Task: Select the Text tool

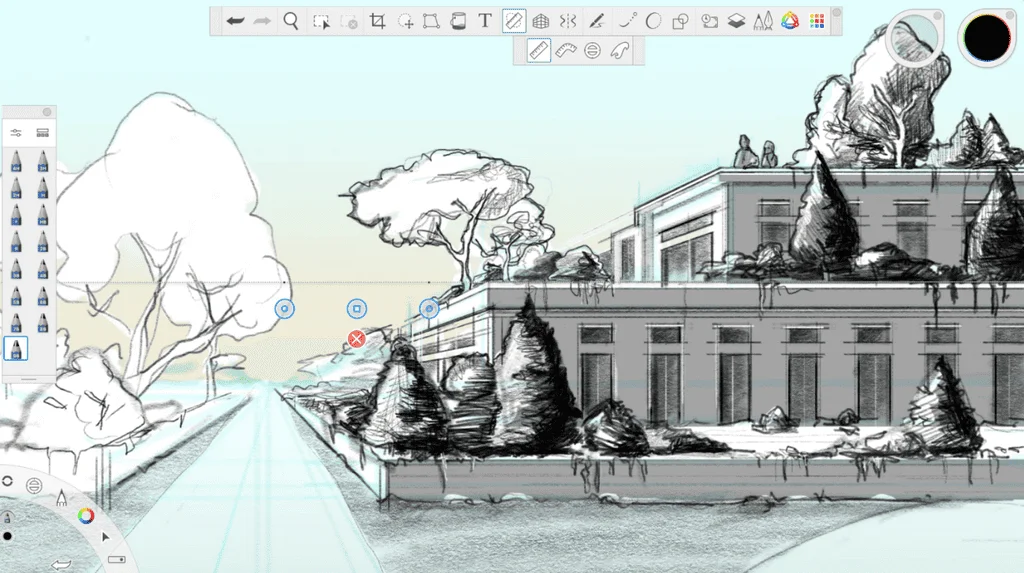Action: 485,21
